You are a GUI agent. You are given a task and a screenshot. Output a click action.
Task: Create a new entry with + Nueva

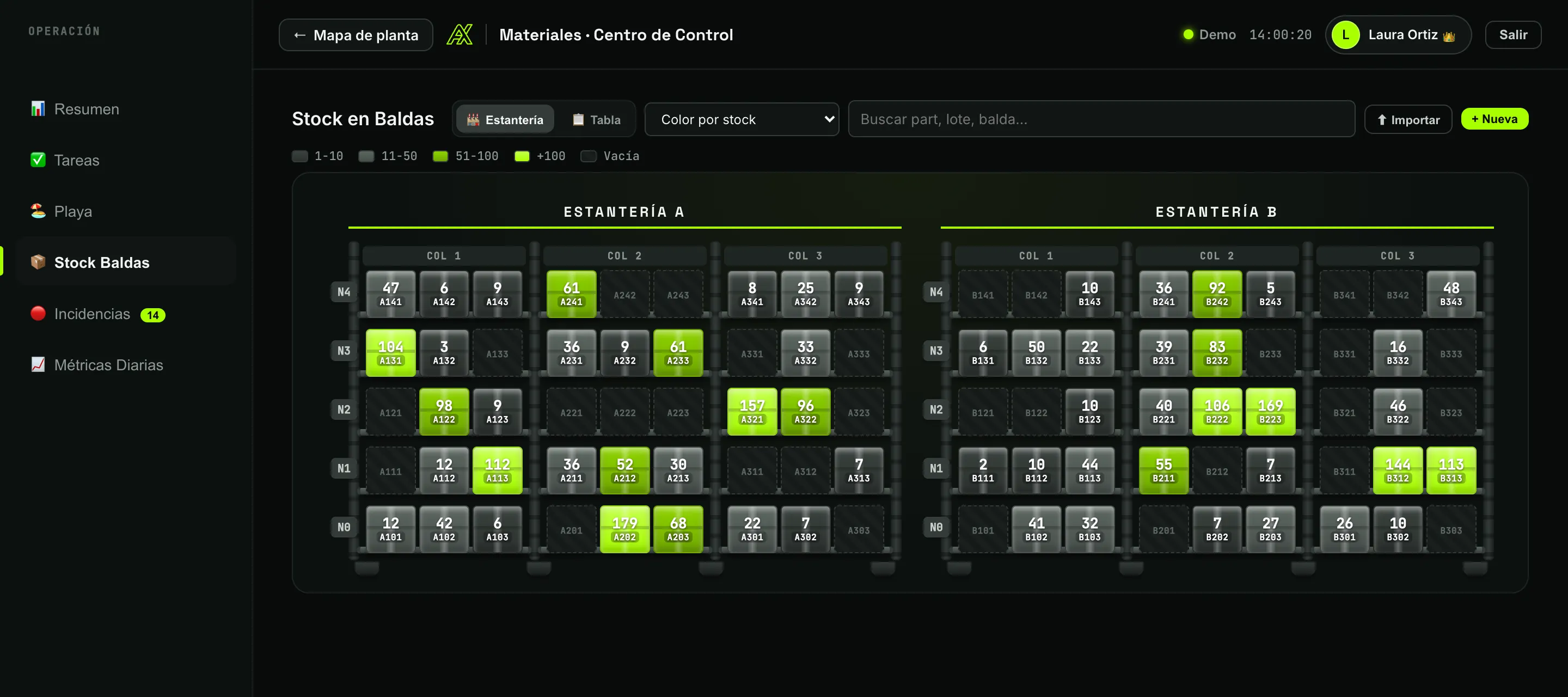coord(1494,119)
